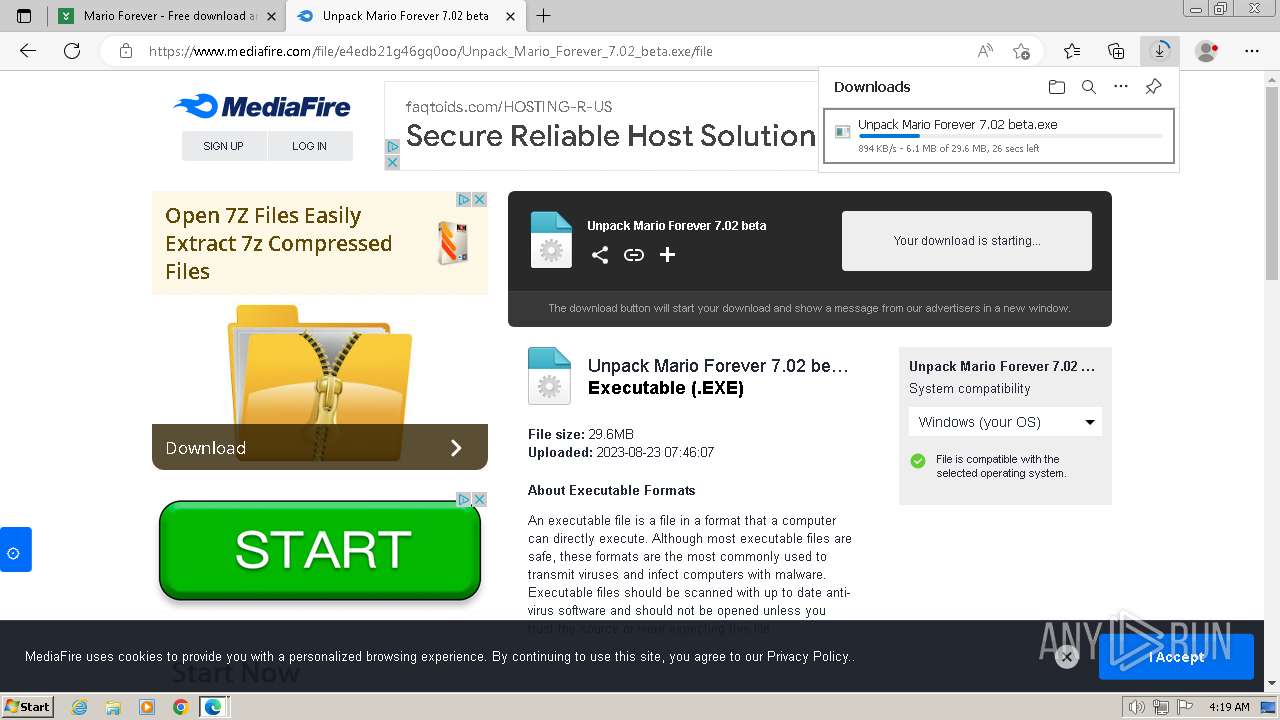
Task: Open the Favorites list icon
Action: tap(1072, 51)
